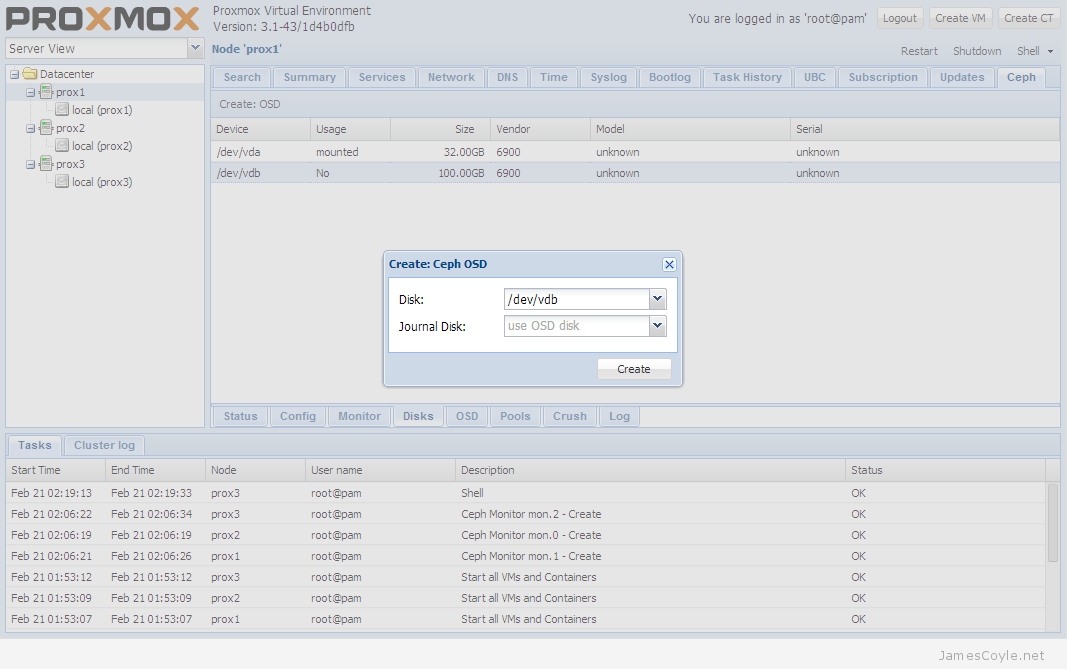
Task: Switch to Ceph Config sub-tab
Action: pos(298,417)
